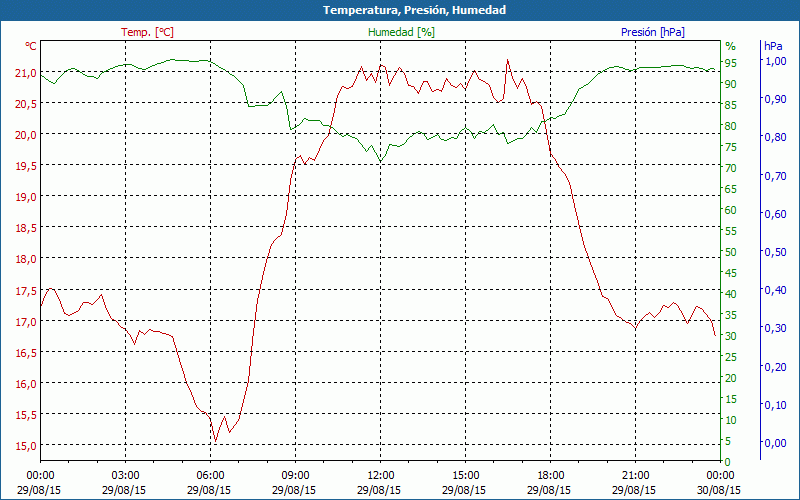Click the '19,5' temperature axis value
The width and height of the screenshot is (800, 500).
click(26, 166)
